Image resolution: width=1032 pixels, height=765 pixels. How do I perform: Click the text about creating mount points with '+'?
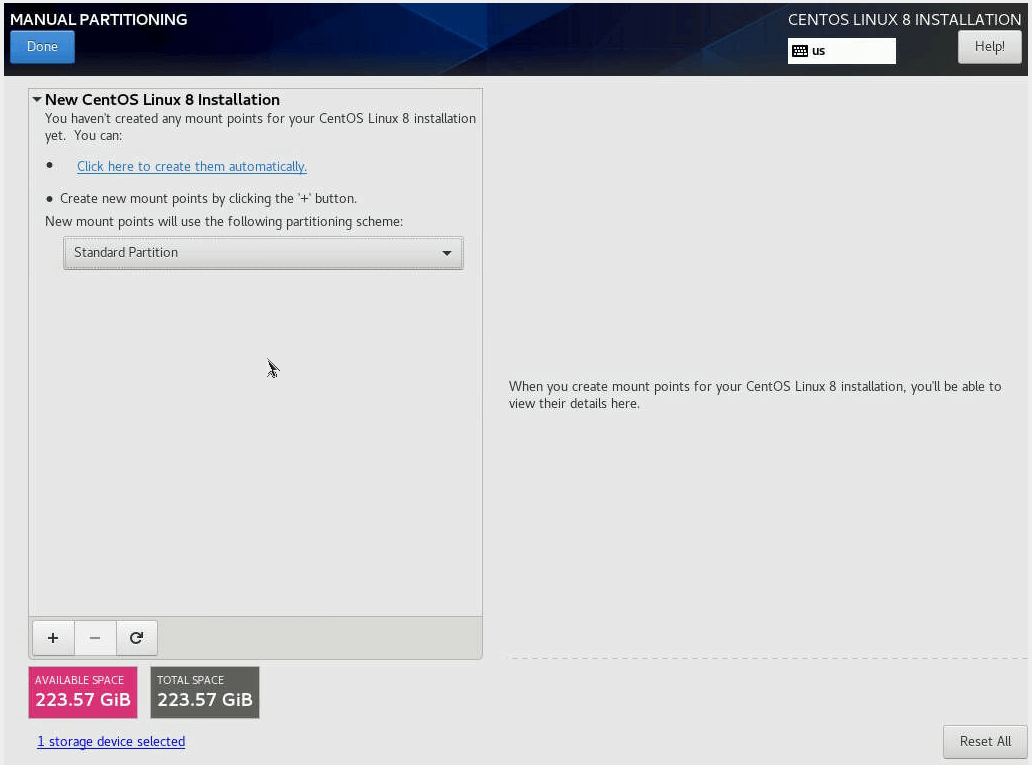point(208,198)
